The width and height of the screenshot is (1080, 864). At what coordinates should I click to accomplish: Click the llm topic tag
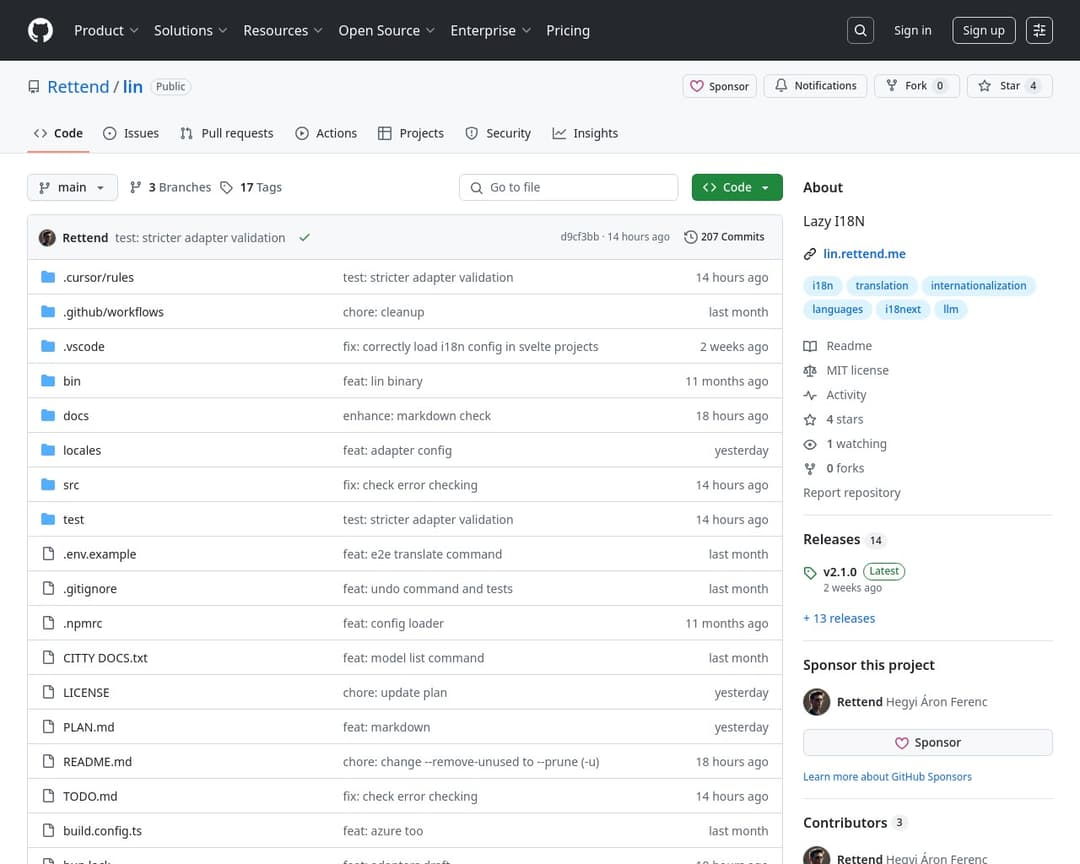click(x=951, y=309)
